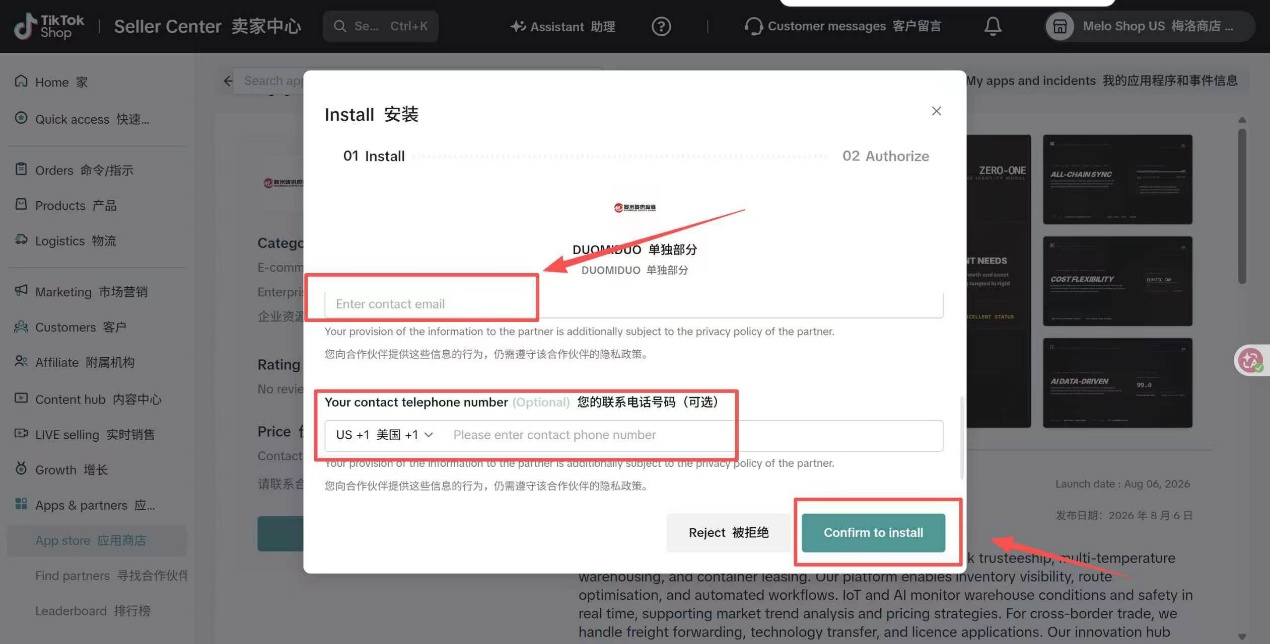This screenshot has height=644, width=1270.
Task: Open the US +1 country code dropdown
Action: point(385,435)
